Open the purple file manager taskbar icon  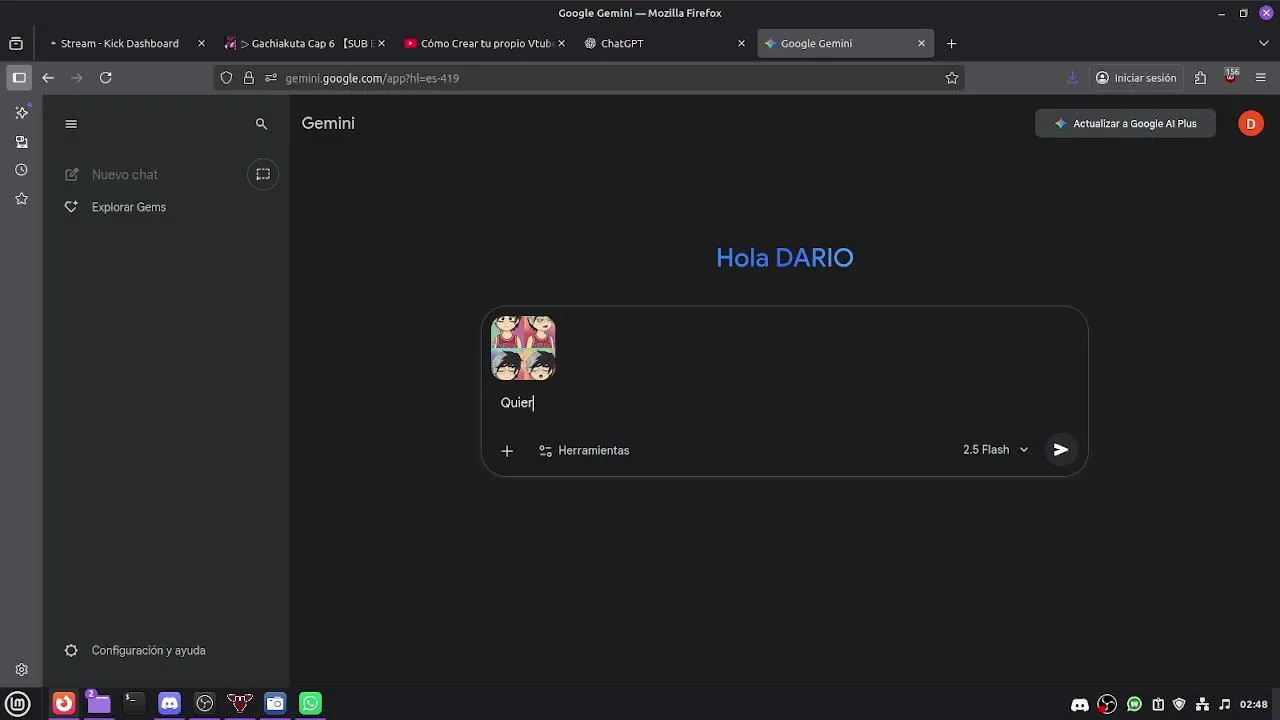(x=98, y=704)
